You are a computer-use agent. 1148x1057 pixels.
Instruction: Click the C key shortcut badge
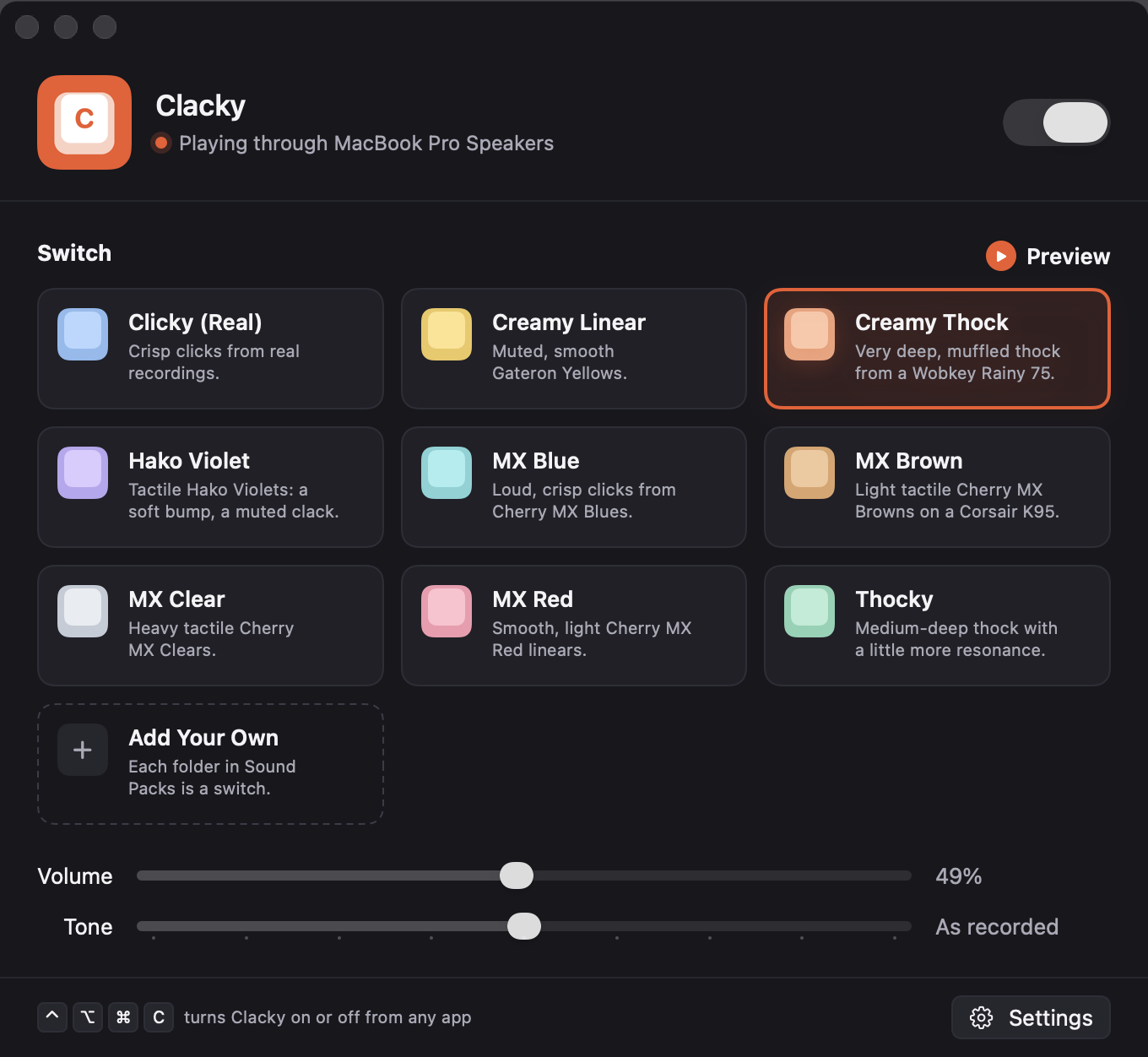pos(159,1017)
